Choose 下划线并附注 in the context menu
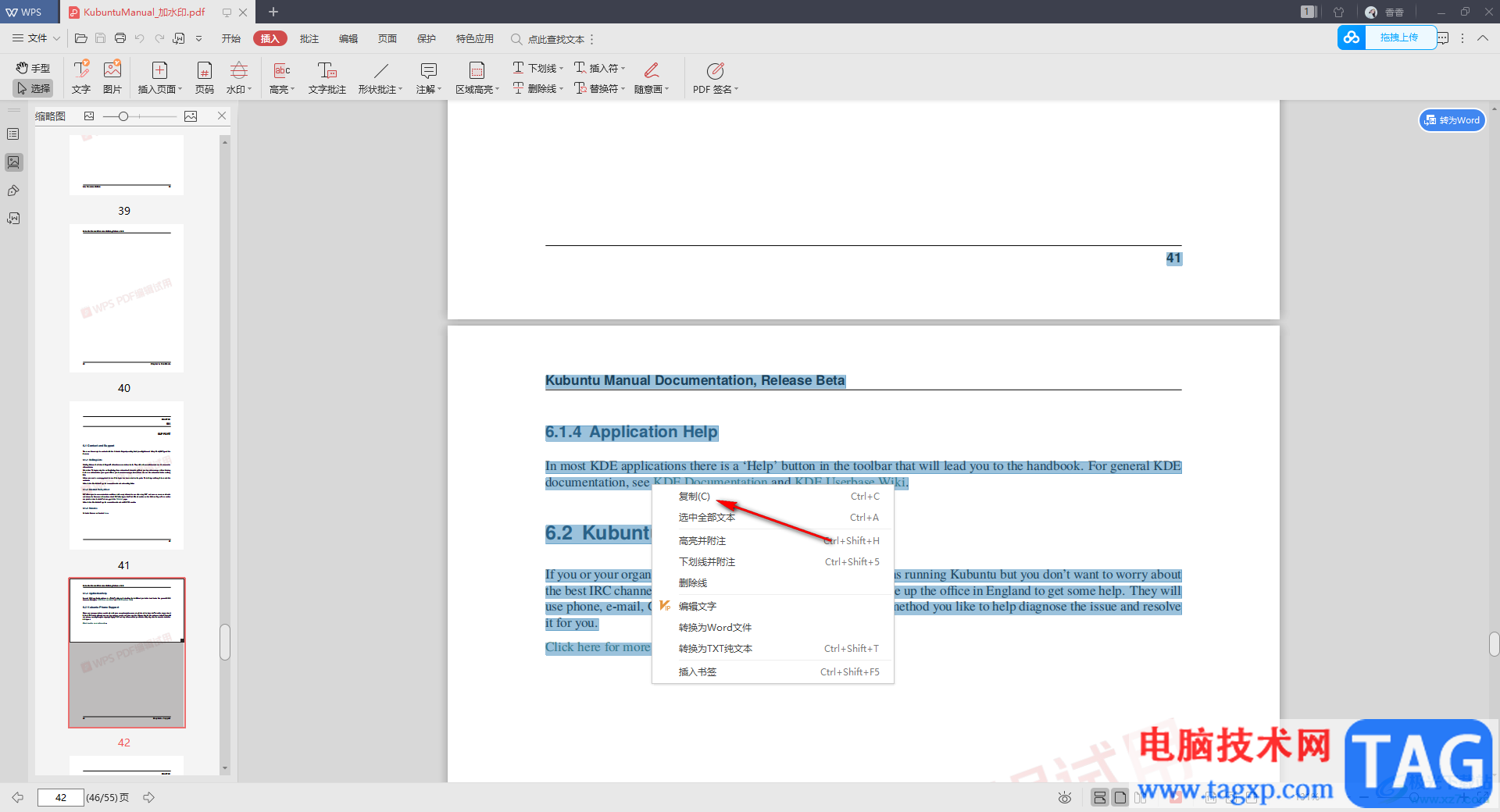 point(773,562)
